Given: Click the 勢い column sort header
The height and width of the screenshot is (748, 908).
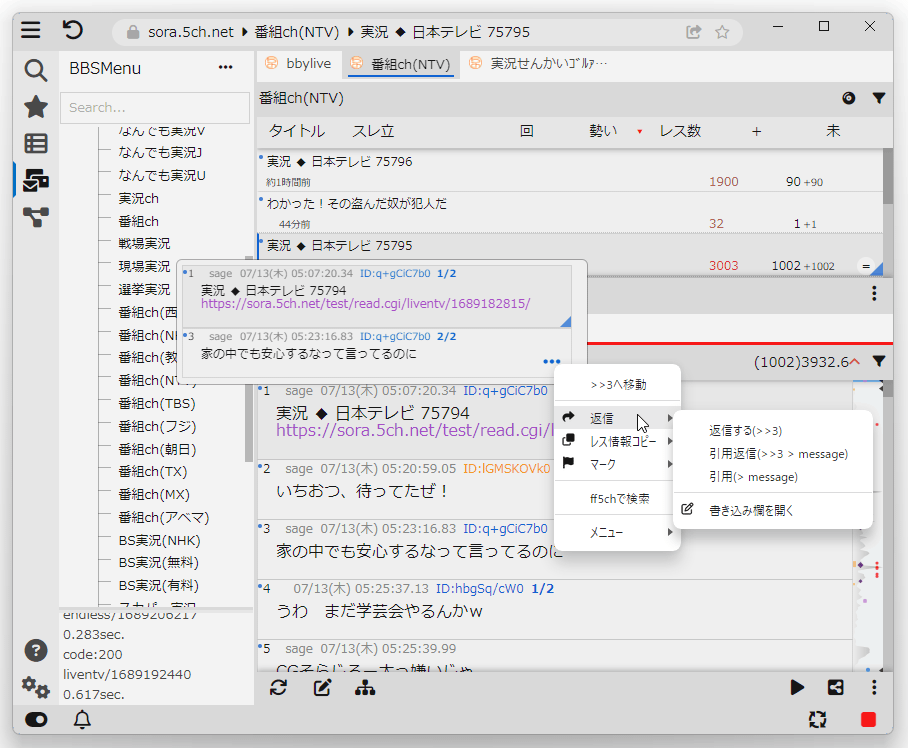Looking at the screenshot, I should [603, 131].
